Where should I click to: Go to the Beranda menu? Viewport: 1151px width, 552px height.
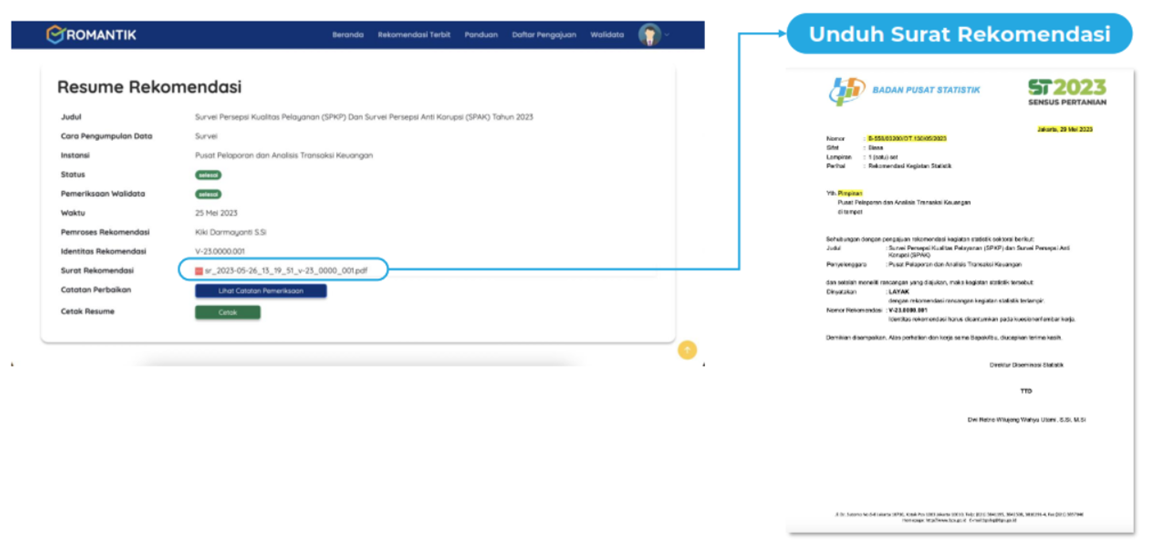point(348,35)
